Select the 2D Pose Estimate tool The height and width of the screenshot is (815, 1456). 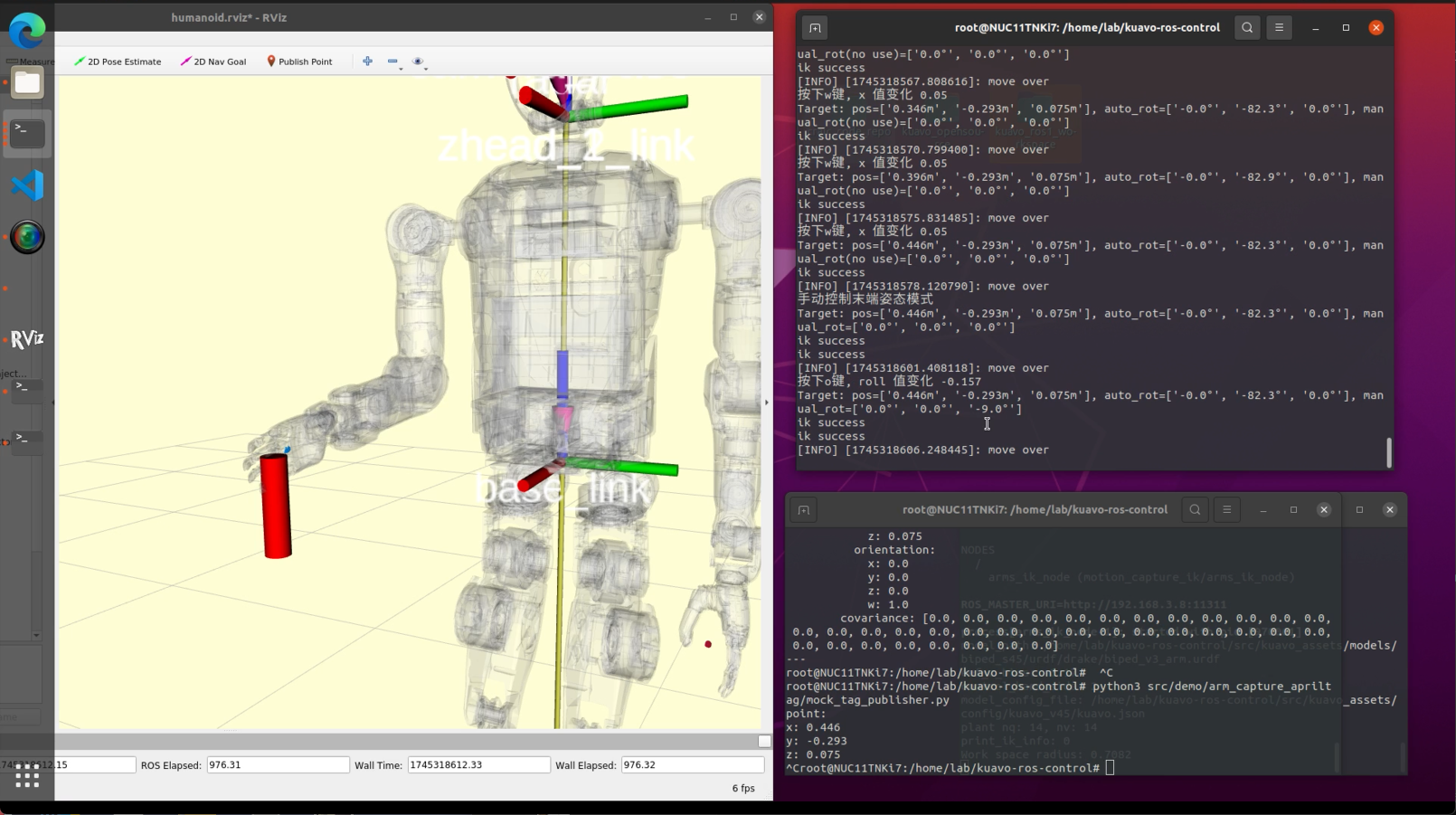pos(118,62)
